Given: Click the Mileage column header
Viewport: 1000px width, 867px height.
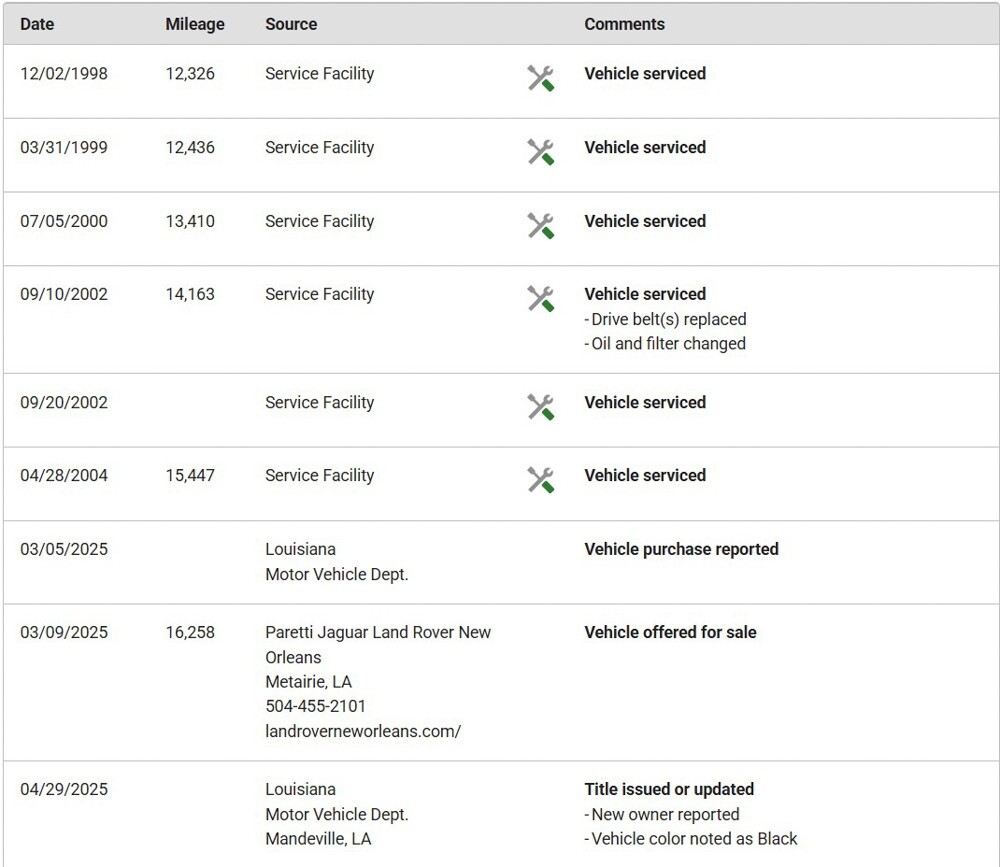Looking at the screenshot, I should (195, 24).
